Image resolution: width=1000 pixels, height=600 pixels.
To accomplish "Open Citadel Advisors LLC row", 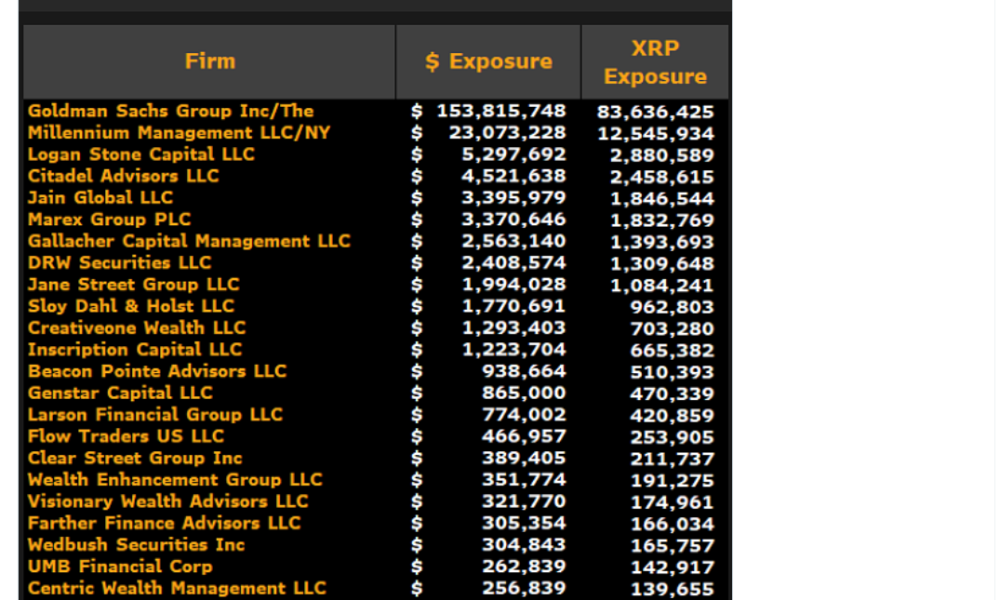I will click(123, 176).
